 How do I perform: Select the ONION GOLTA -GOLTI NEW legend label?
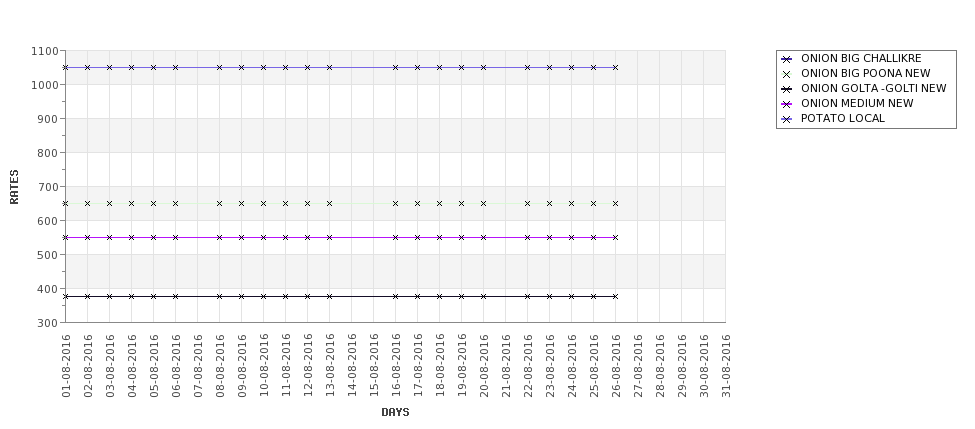(874, 88)
